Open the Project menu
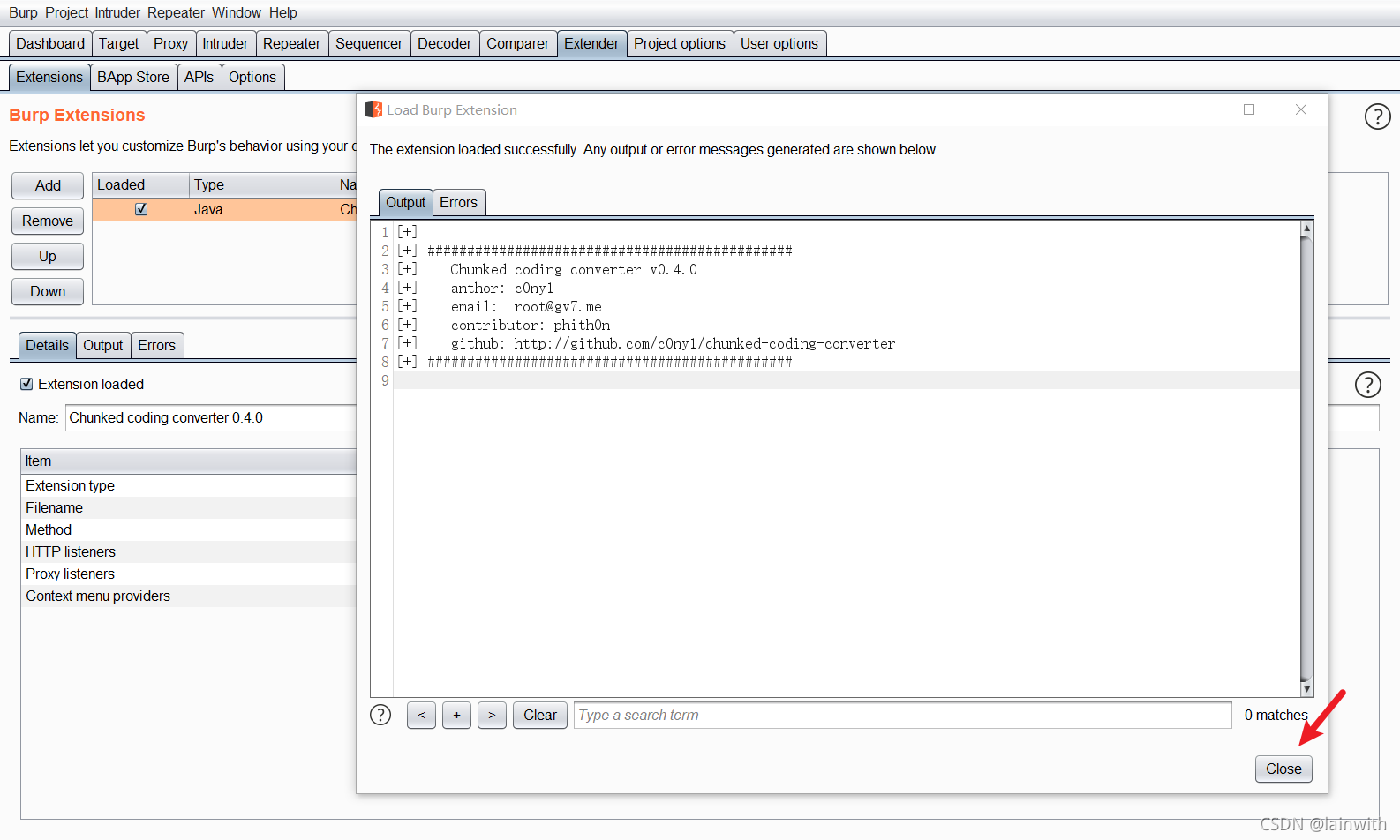Screen dimensions: 1400x840 click(x=67, y=12)
